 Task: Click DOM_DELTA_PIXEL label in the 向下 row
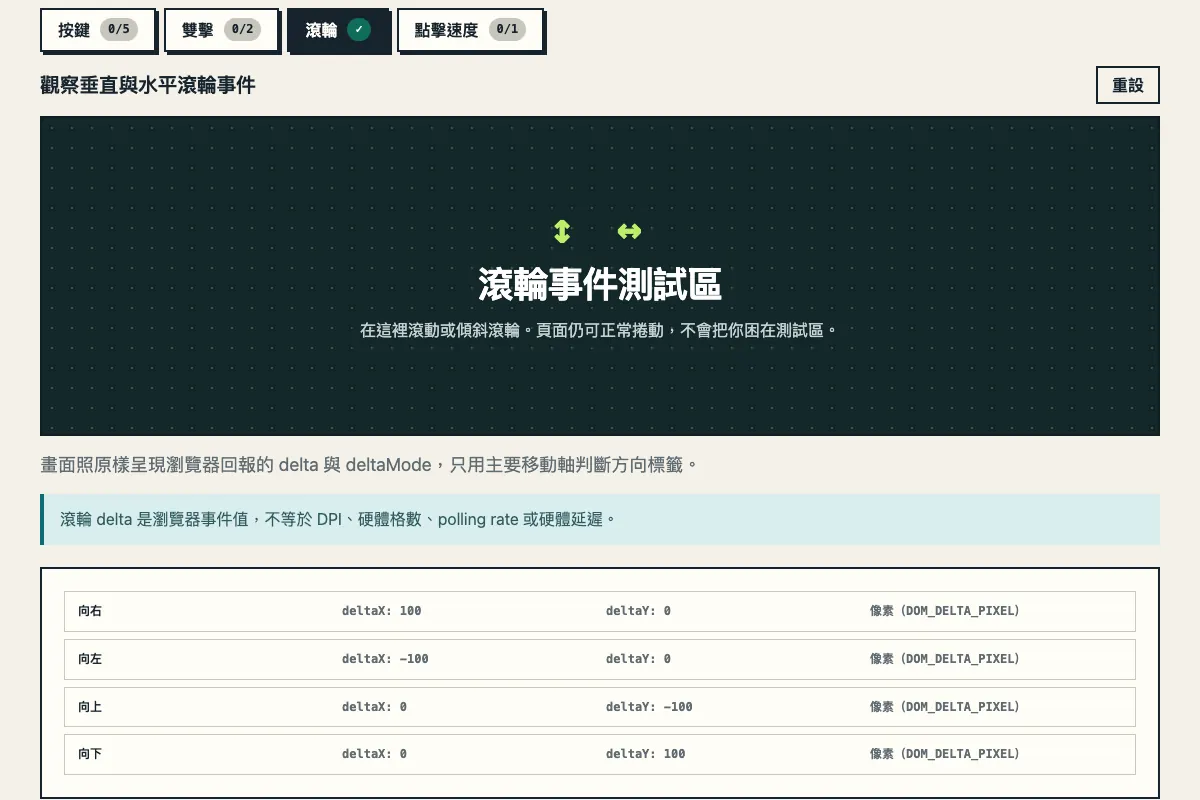click(x=945, y=754)
